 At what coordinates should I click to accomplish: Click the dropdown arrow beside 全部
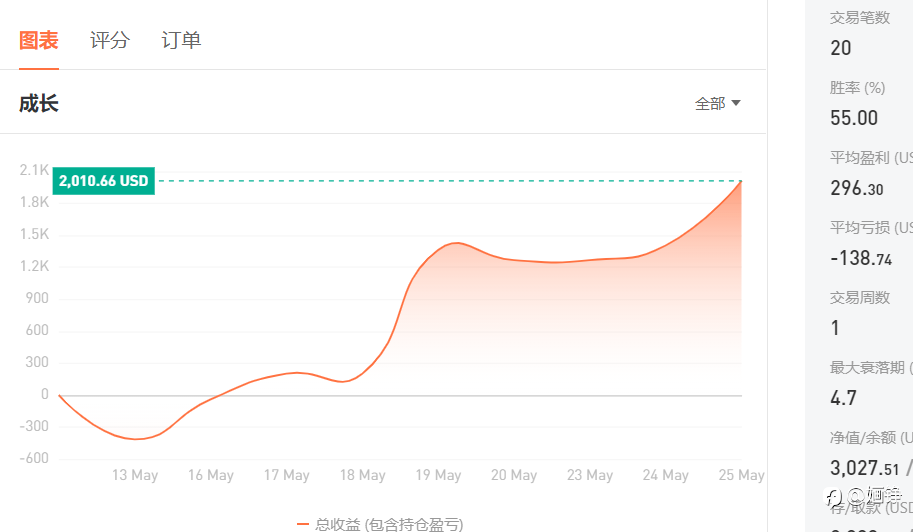[735, 103]
